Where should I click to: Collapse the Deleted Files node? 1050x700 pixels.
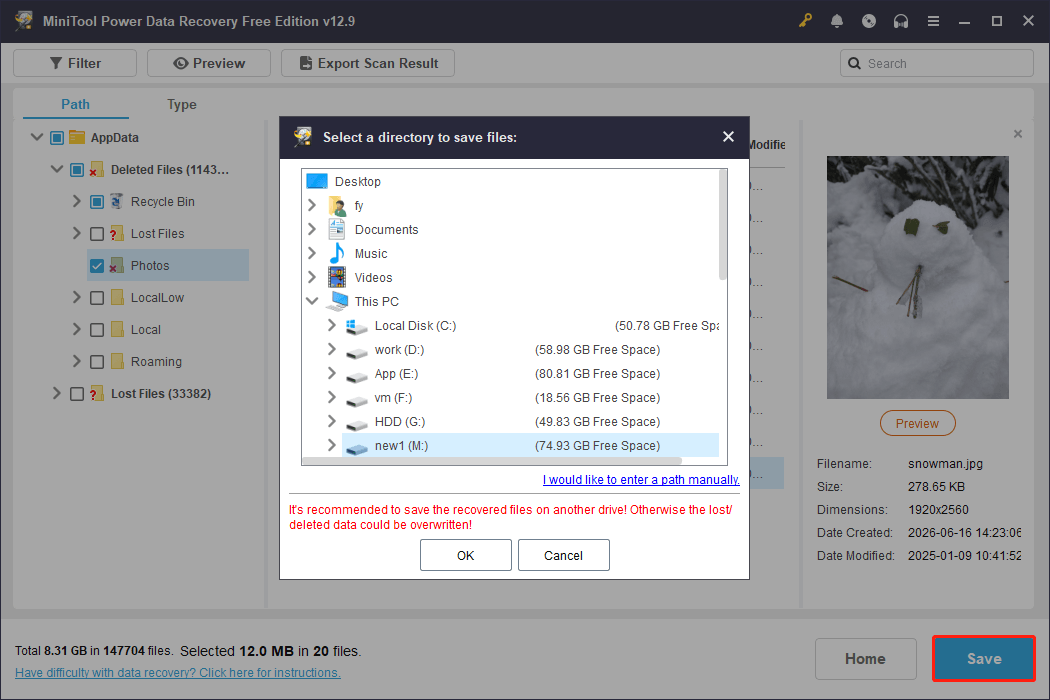pyautogui.click(x=57, y=169)
